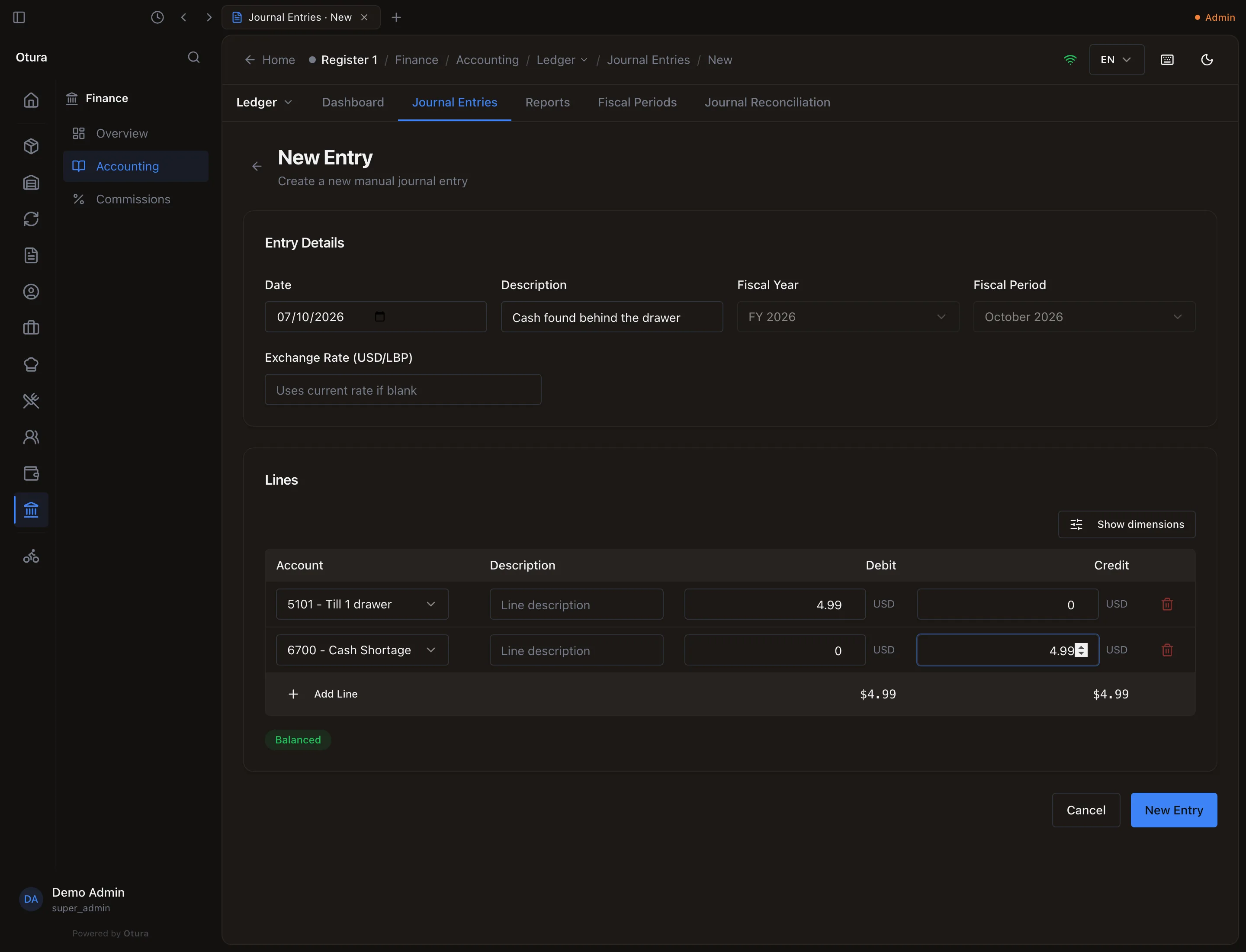Screen dimensions: 1246x952
Task: Click the blue New Entry button
Action: [1173, 810]
